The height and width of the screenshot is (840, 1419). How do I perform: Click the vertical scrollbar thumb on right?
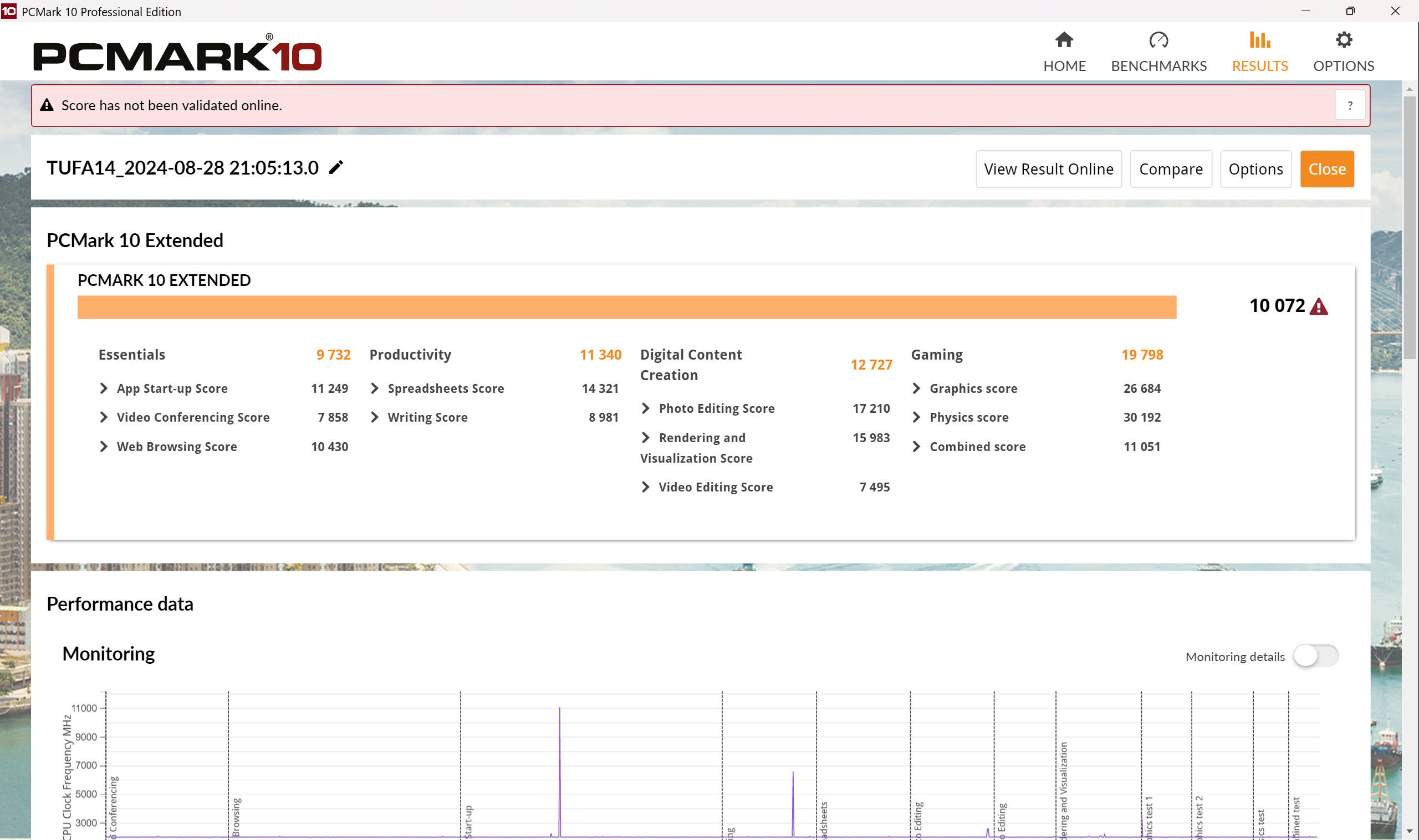[x=1409, y=227]
